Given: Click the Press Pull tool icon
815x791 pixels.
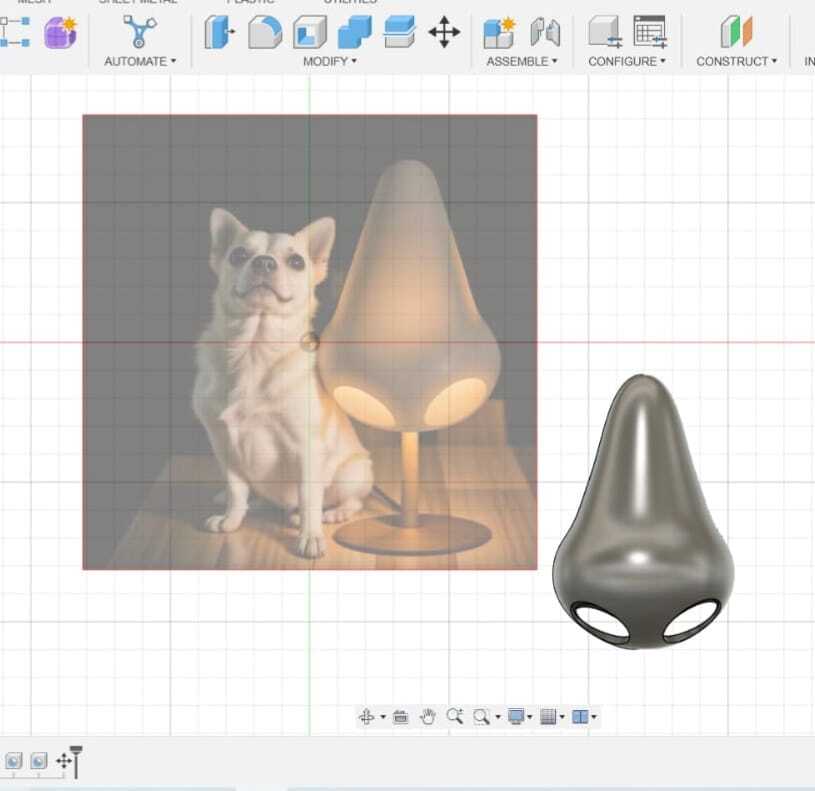Looking at the screenshot, I should point(219,32).
